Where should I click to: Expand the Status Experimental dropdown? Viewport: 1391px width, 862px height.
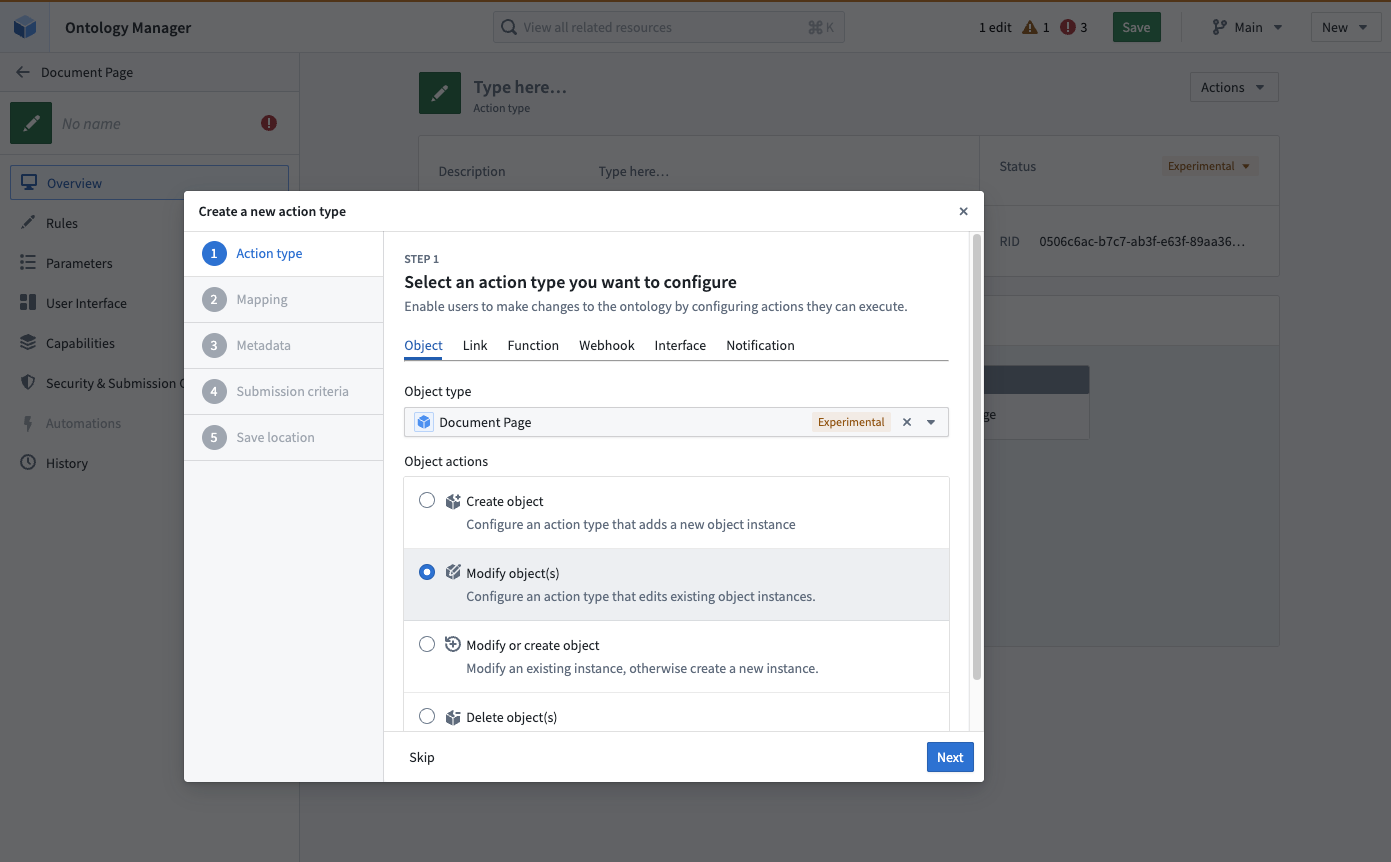[1209, 166]
